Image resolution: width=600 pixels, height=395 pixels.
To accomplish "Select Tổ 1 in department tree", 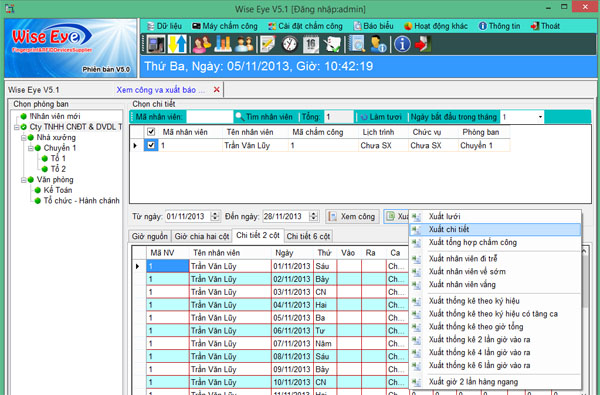I will pyautogui.click(x=58, y=158).
